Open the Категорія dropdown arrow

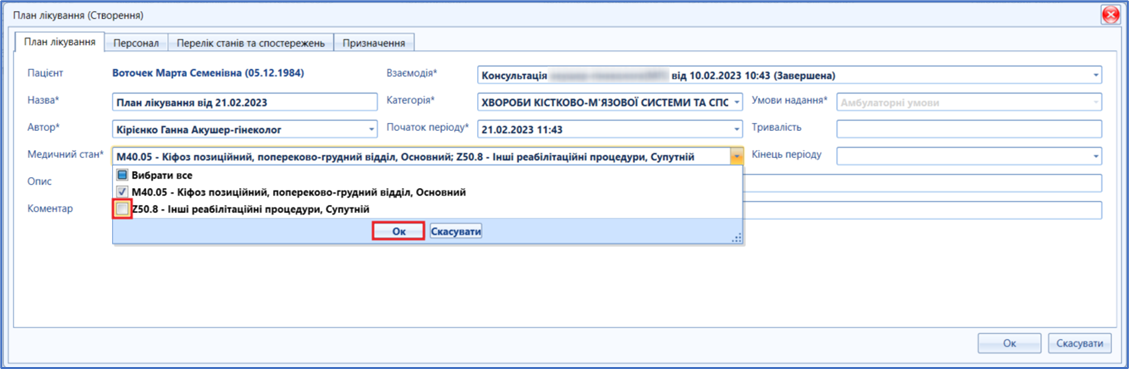point(737,102)
